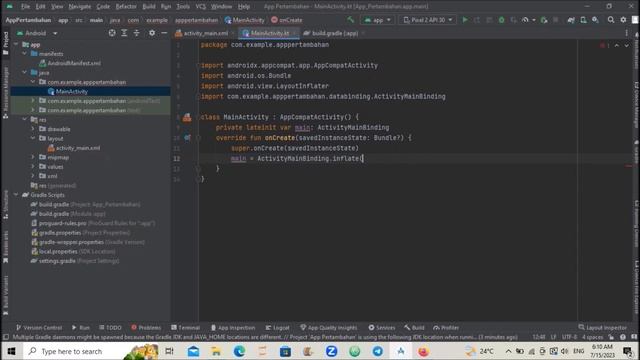Click the 4 spaces indent status entry
The width and height of the screenshot is (640, 360).
coord(592,337)
